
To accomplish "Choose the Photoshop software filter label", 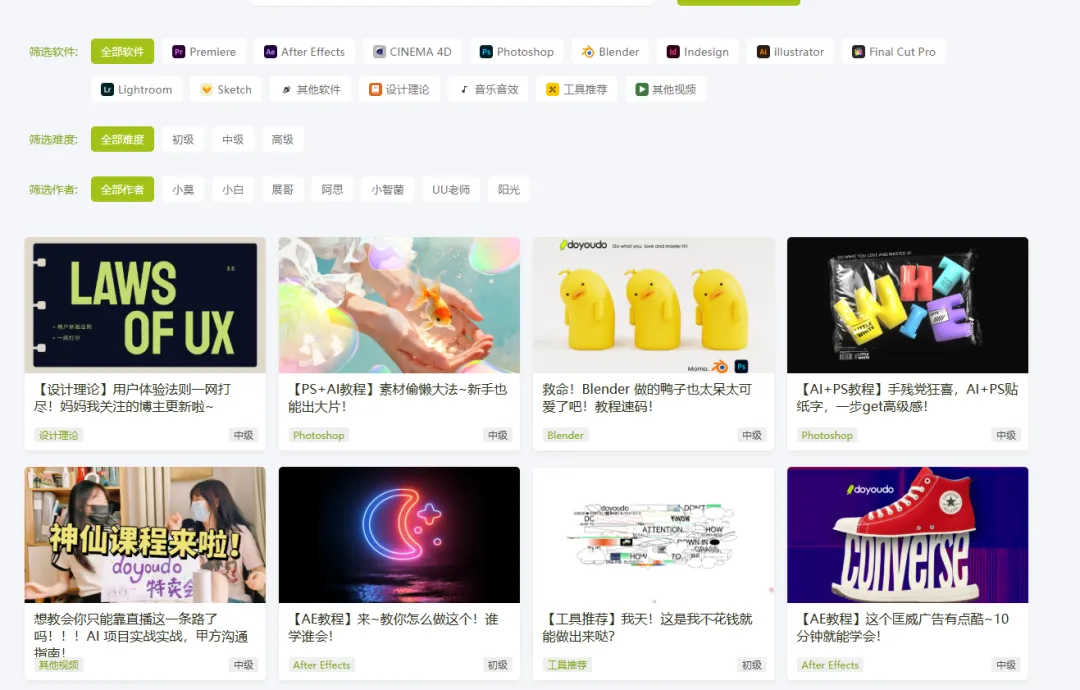I will click(x=526, y=52).
